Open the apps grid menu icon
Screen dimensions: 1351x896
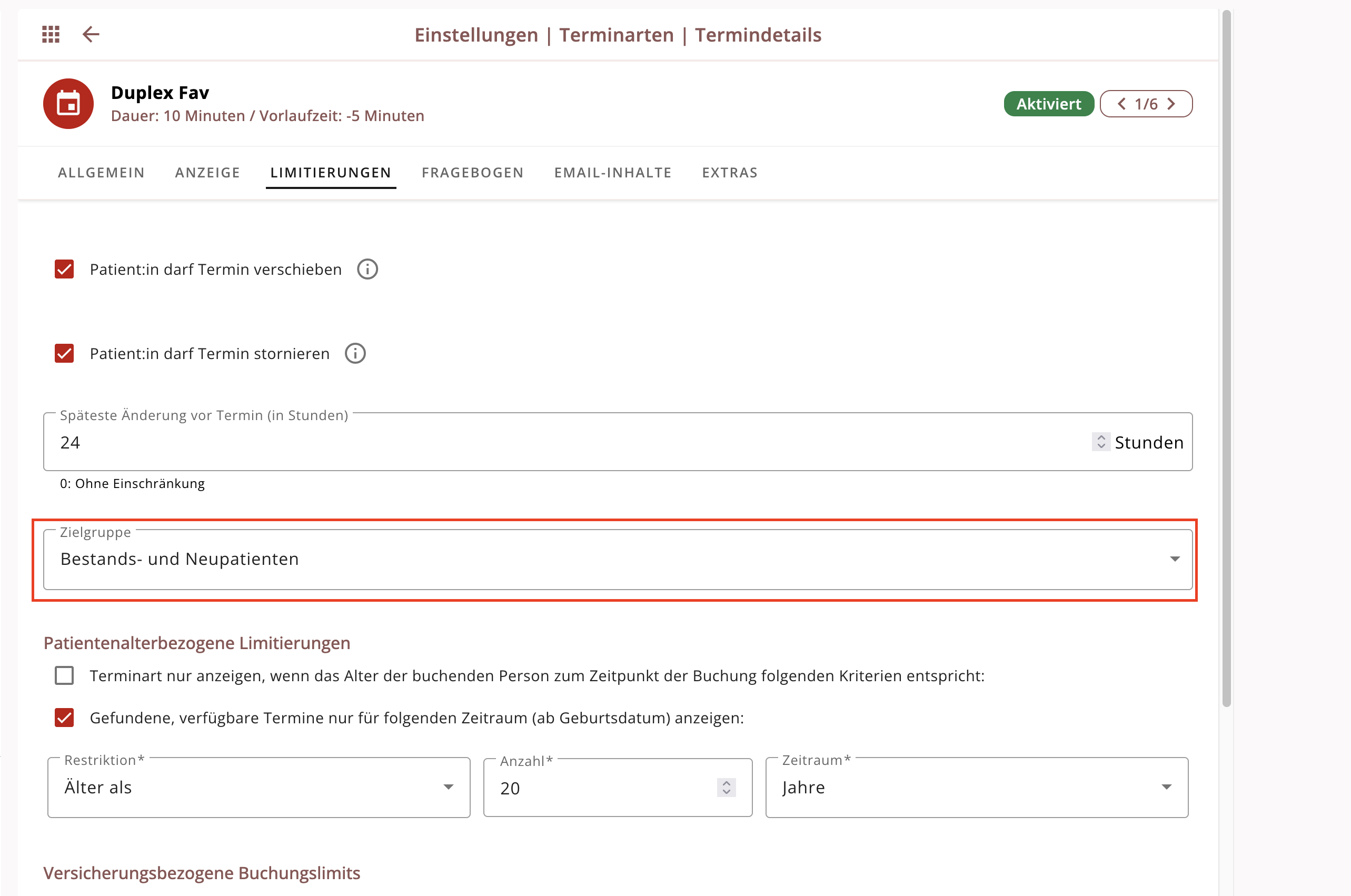(51, 34)
